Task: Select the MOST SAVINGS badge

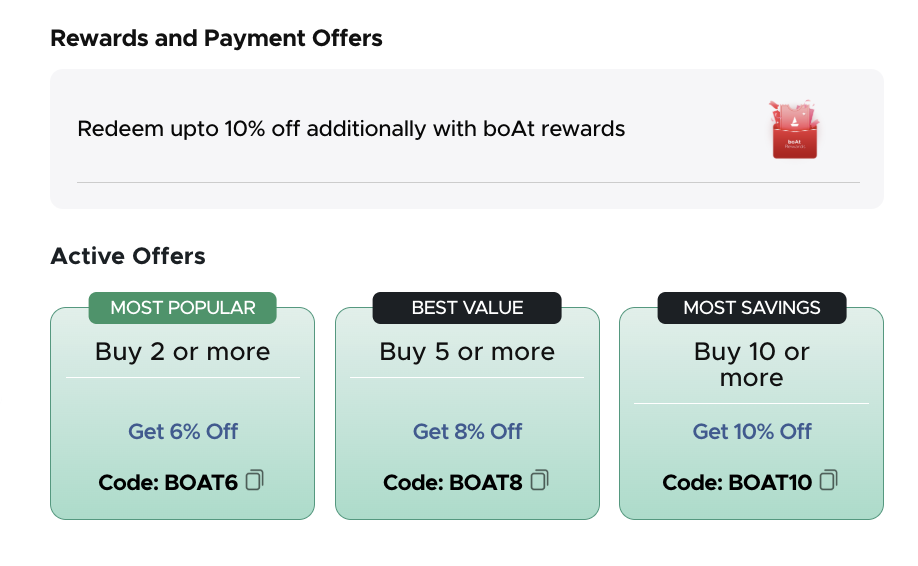Action: tap(752, 308)
